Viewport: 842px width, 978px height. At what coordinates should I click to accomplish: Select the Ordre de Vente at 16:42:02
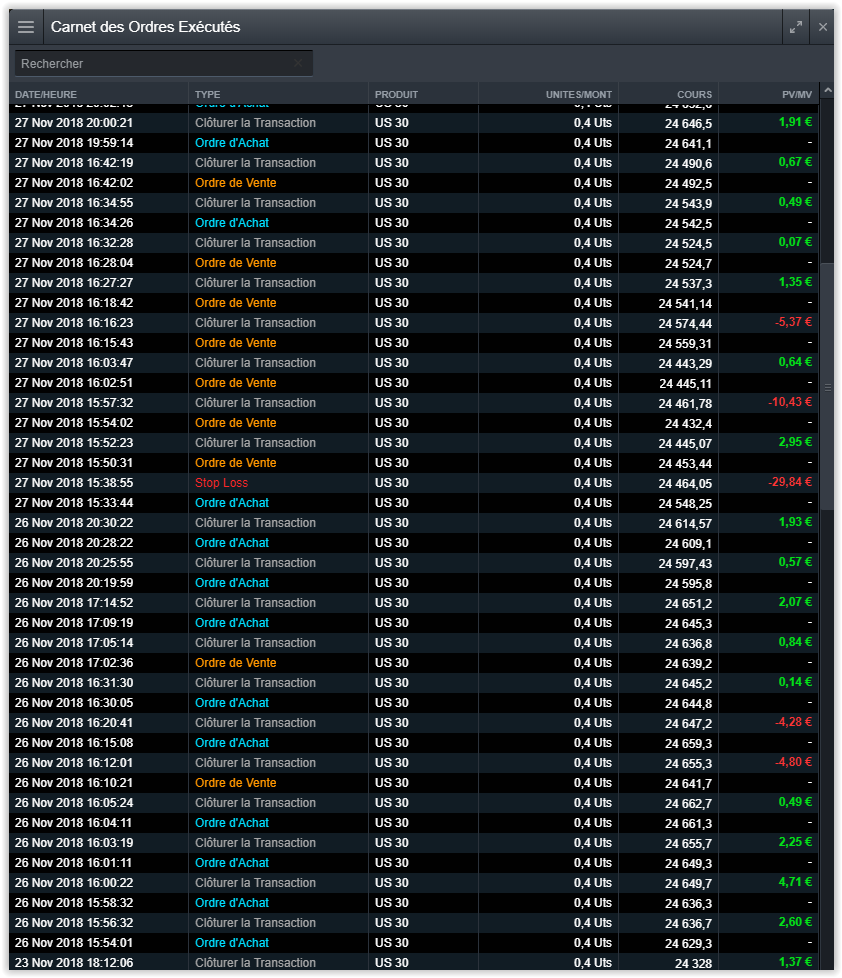tap(235, 183)
